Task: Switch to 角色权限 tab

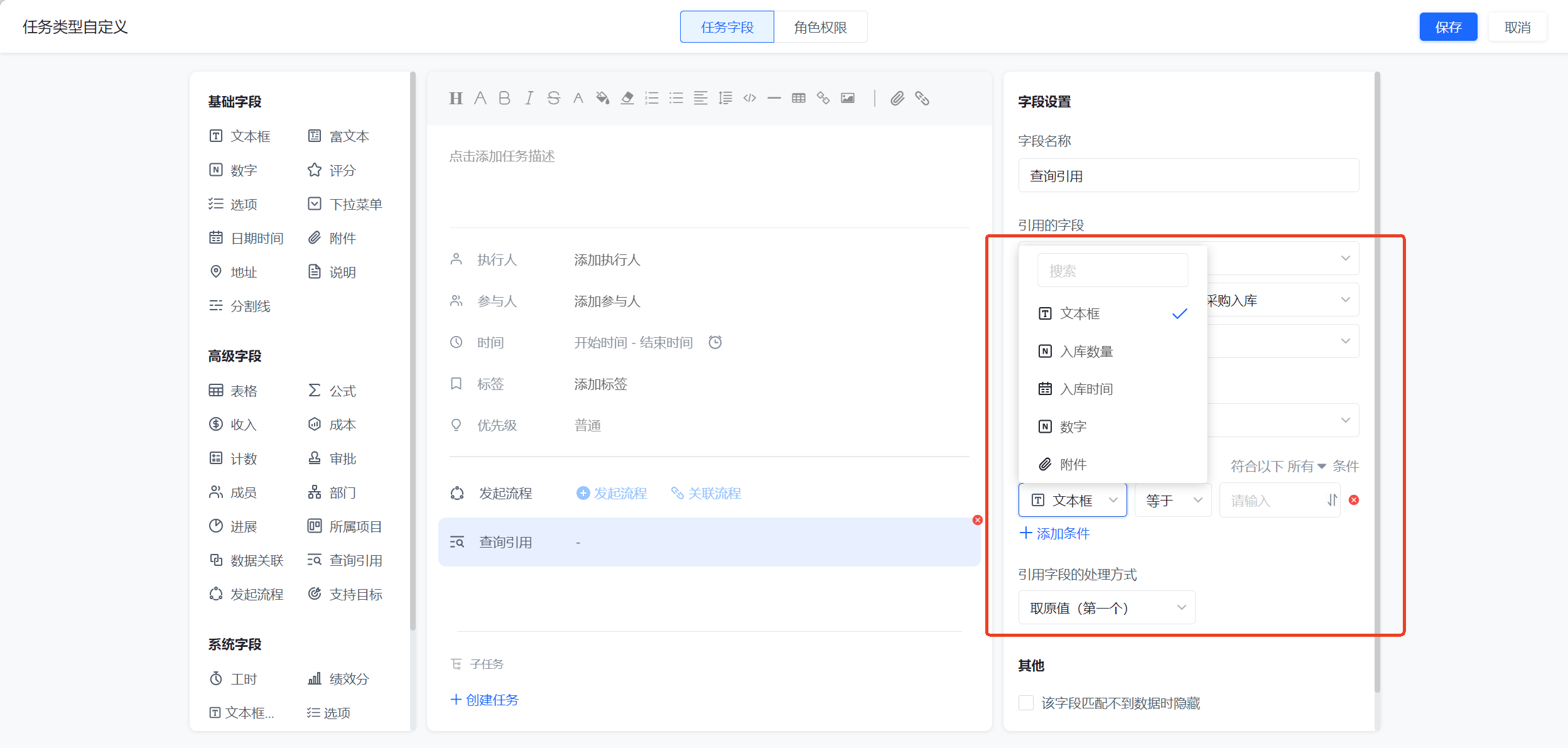Action: tap(821, 27)
